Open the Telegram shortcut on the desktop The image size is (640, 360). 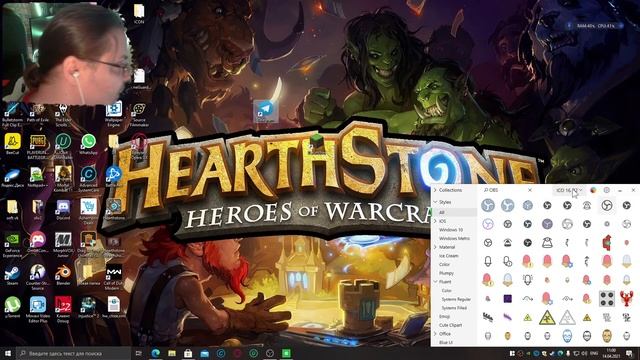(266, 112)
